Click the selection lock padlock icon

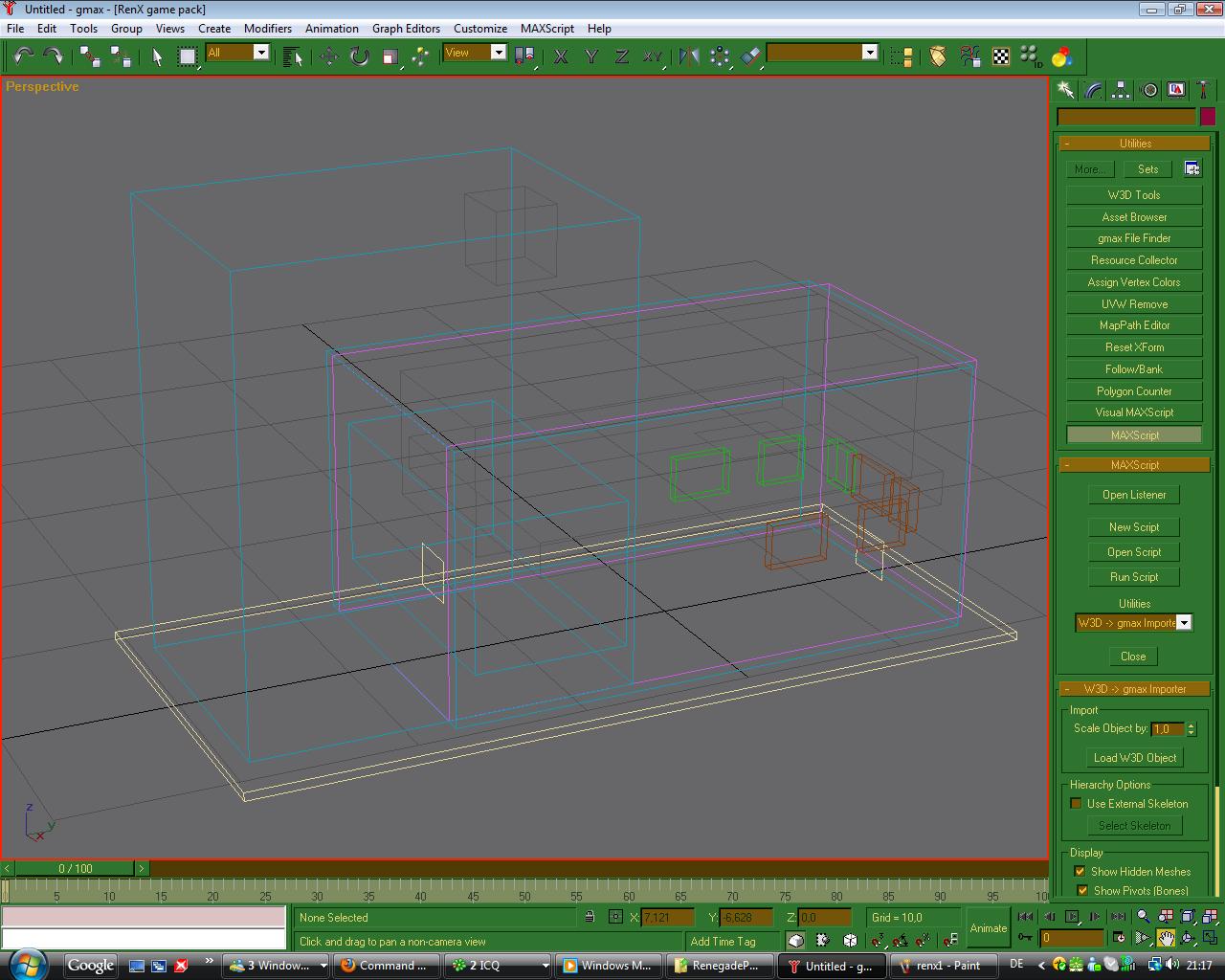pyautogui.click(x=590, y=917)
